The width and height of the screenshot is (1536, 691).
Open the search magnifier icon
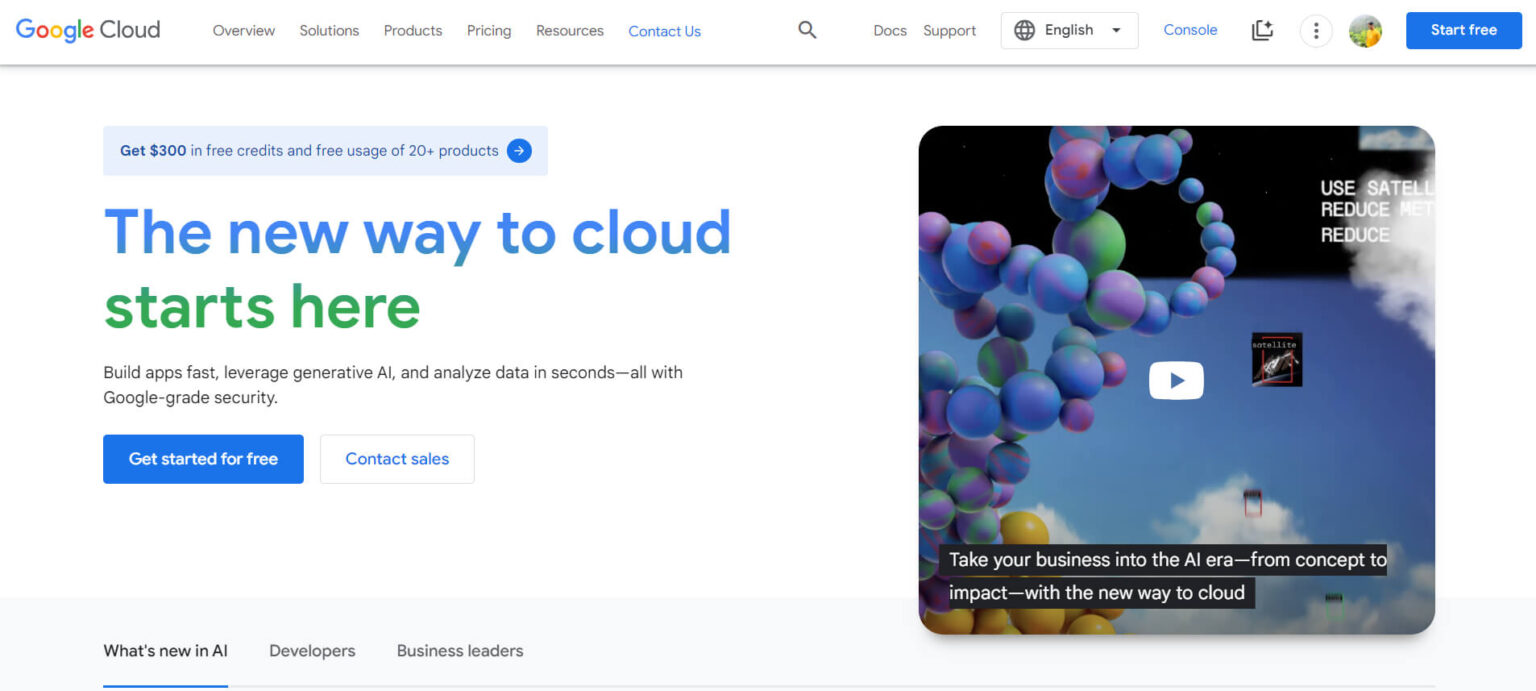[806, 30]
